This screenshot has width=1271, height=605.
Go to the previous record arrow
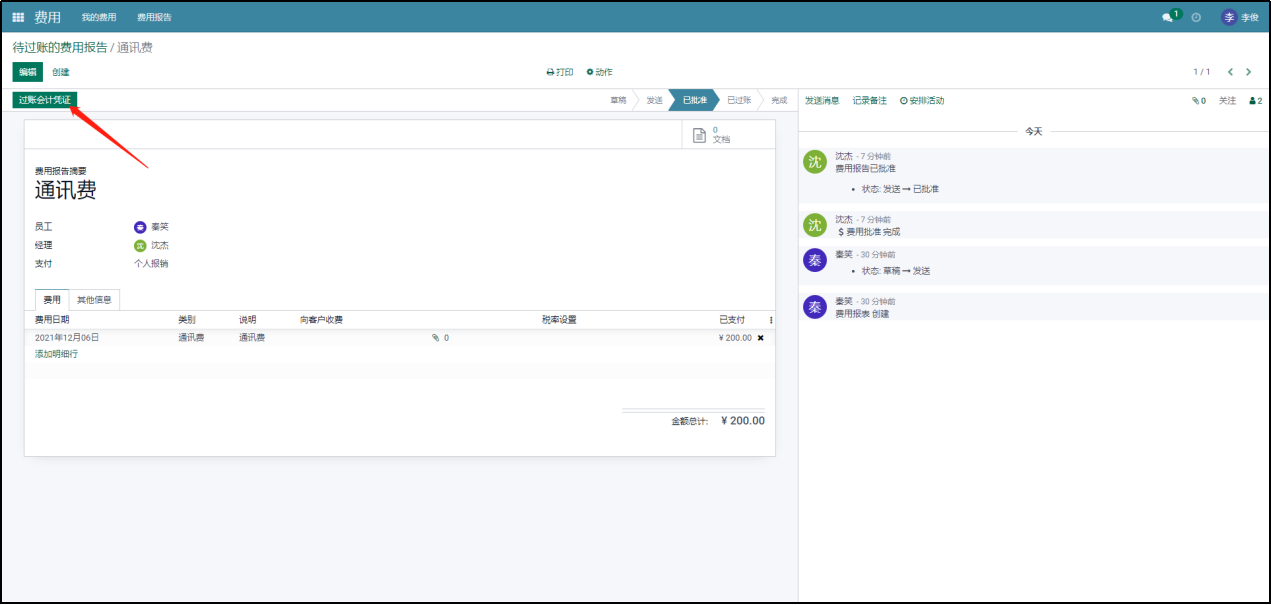click(x=1230, y=72)
